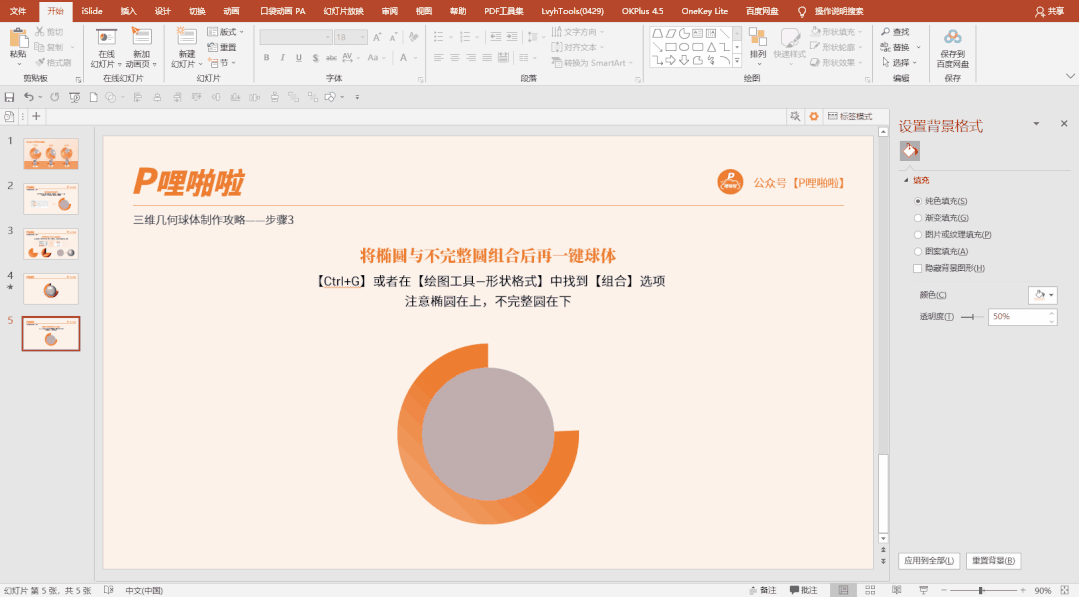1079x597 pixels.
Task: Enable the 隐藏背景图形 checkbox
Action: (917, 269)
